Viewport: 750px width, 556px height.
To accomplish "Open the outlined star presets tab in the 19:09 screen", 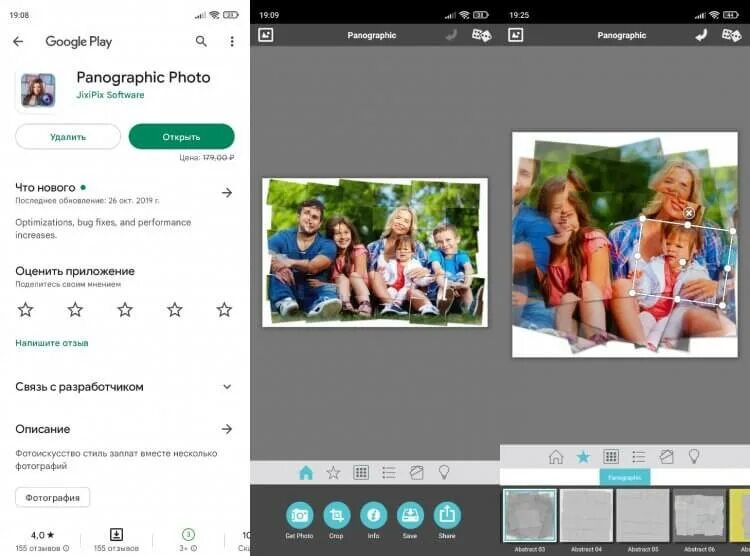I will 333,473.
